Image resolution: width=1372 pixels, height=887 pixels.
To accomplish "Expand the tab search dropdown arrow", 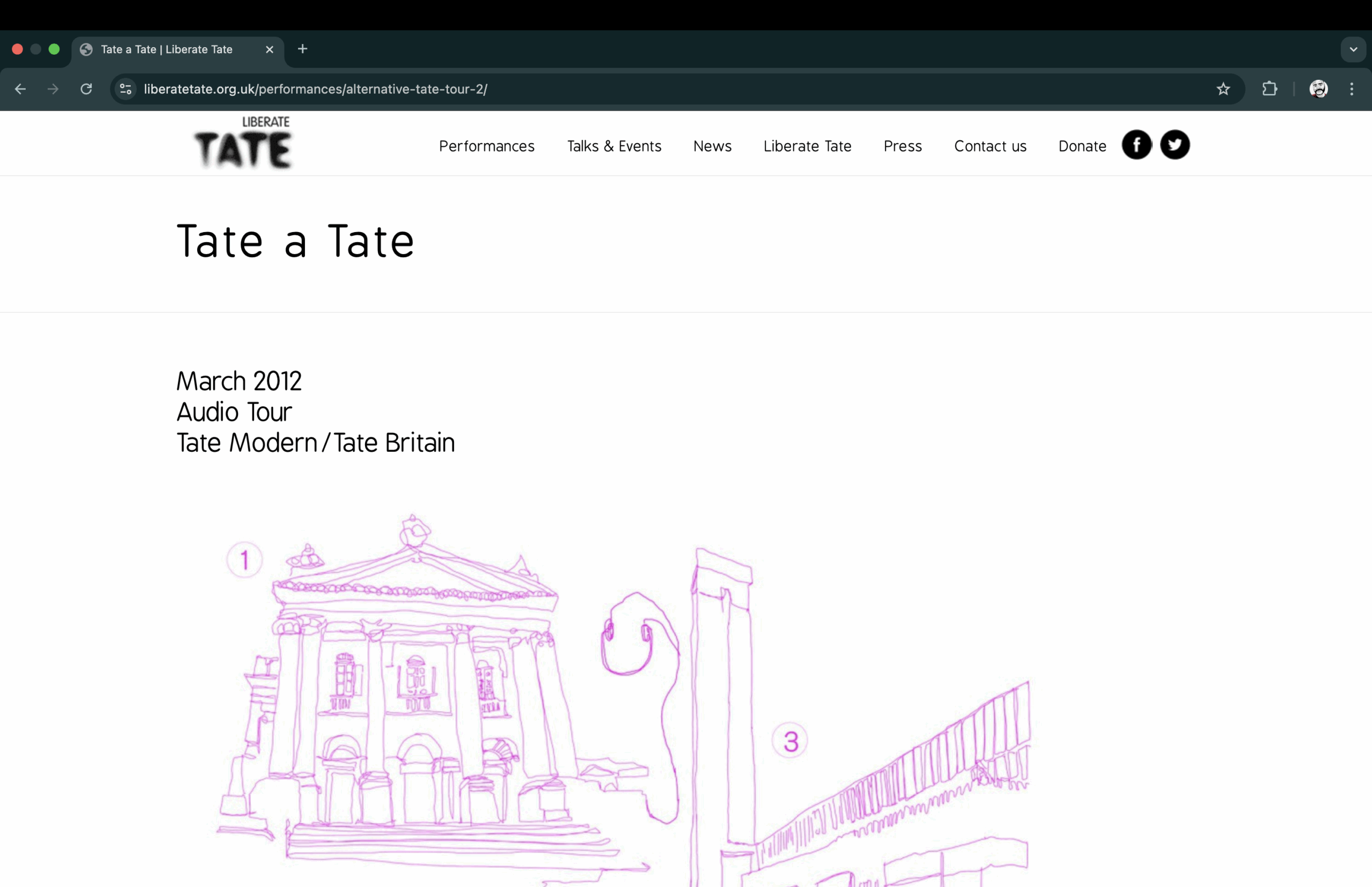I will coord(1353,49).
